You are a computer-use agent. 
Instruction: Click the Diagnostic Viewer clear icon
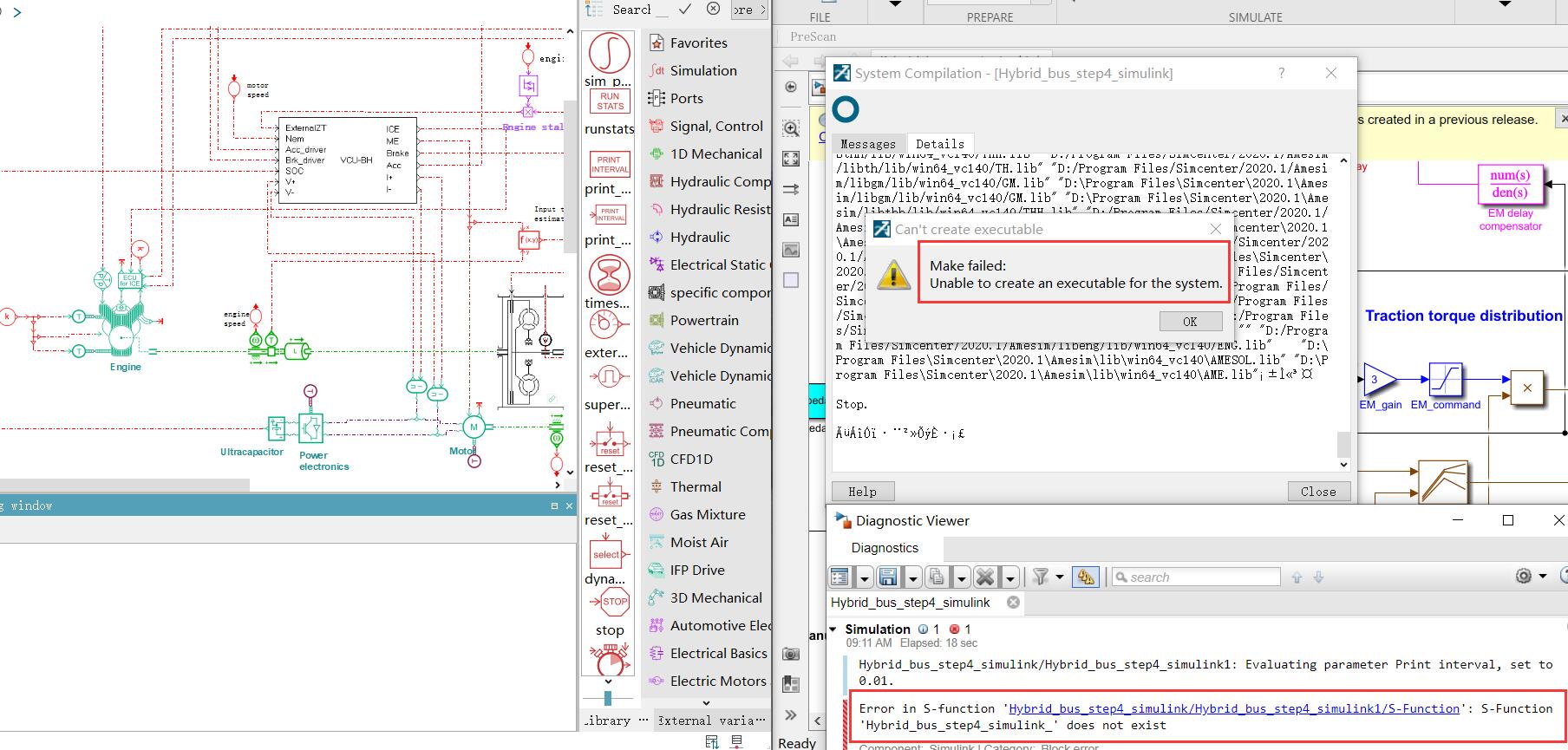(x=984, y=577)
